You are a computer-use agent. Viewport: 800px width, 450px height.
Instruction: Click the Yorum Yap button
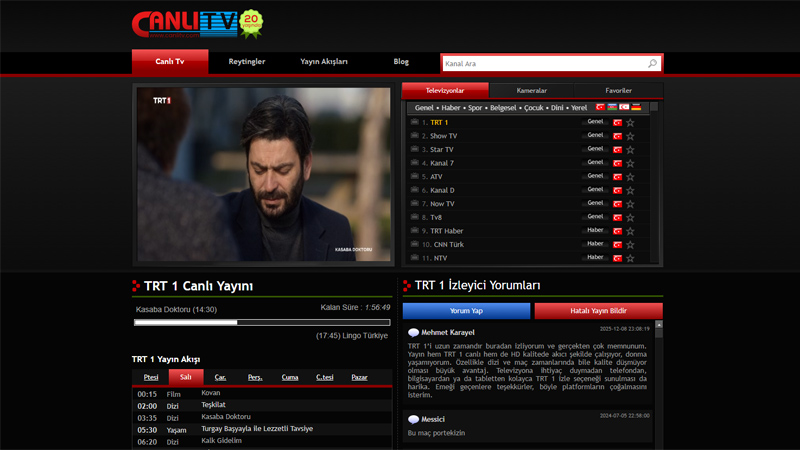(466, 311)
